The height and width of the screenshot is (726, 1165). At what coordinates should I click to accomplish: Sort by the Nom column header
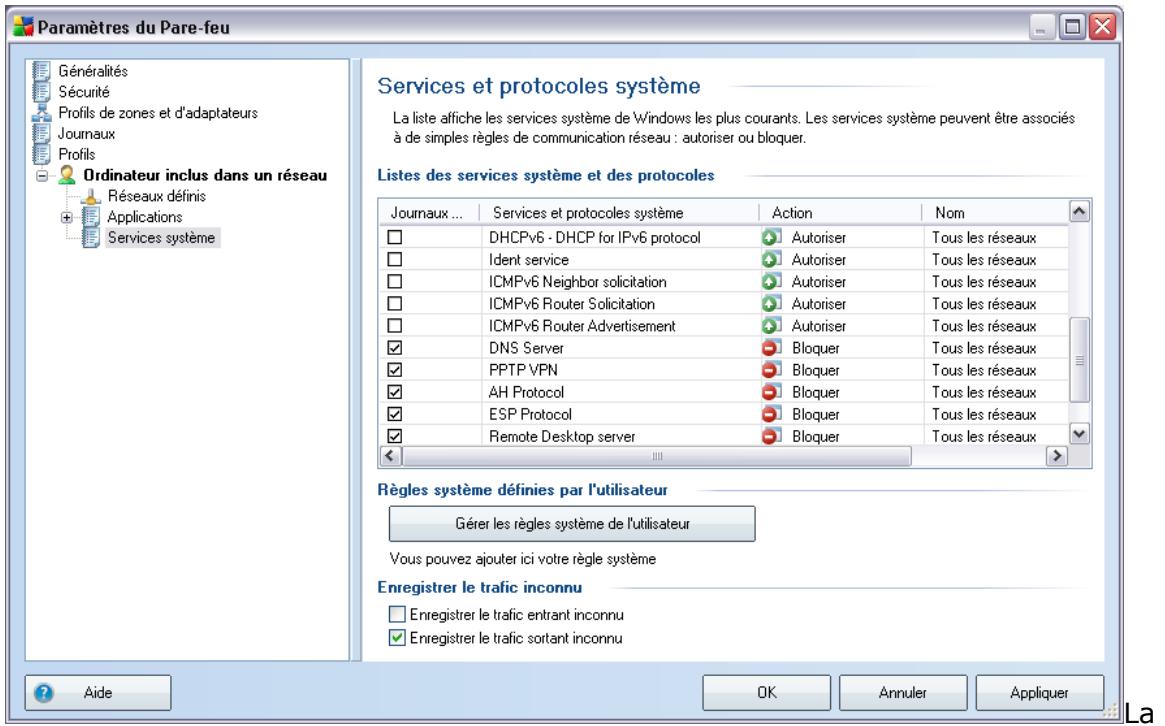tap(995, 213)
